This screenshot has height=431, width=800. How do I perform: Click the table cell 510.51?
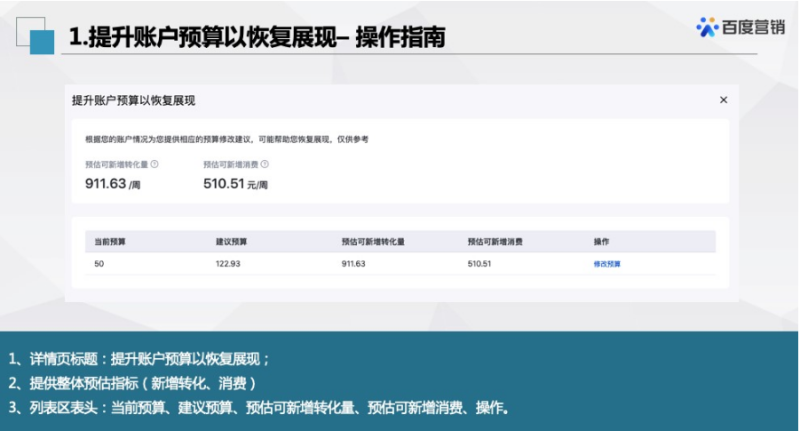tap(479, 264)
